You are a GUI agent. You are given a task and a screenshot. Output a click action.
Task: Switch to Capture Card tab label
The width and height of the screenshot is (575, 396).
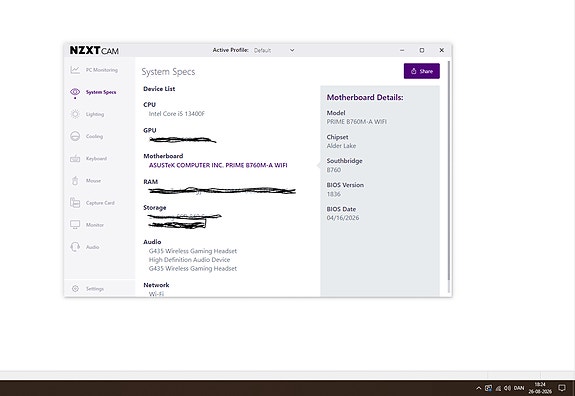(100, 202)
